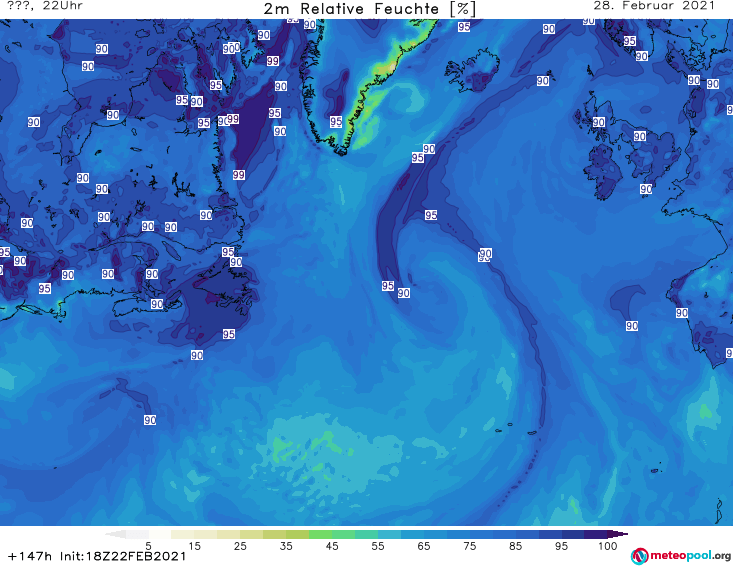Click the meteopool.org logo

(639, 556)
